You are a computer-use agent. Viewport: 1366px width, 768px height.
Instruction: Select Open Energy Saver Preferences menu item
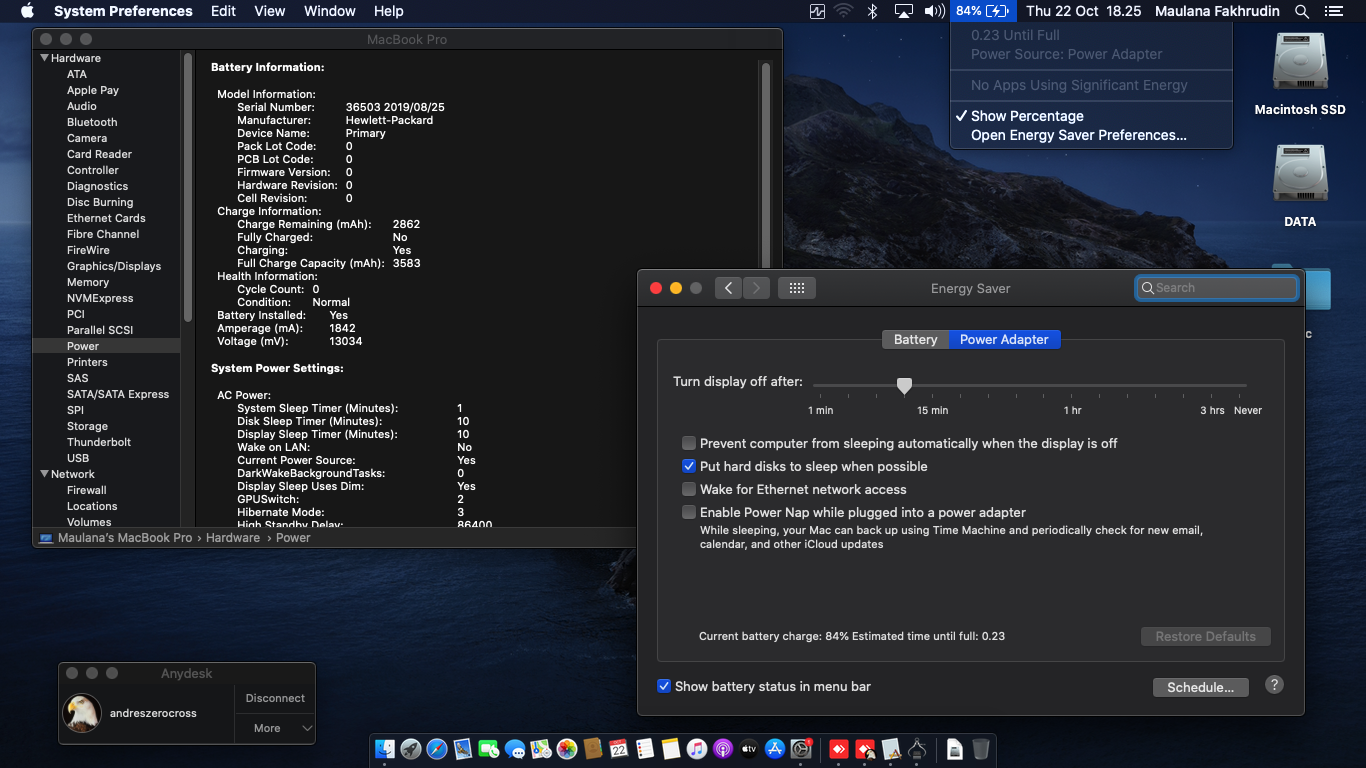pos(1078,135)
